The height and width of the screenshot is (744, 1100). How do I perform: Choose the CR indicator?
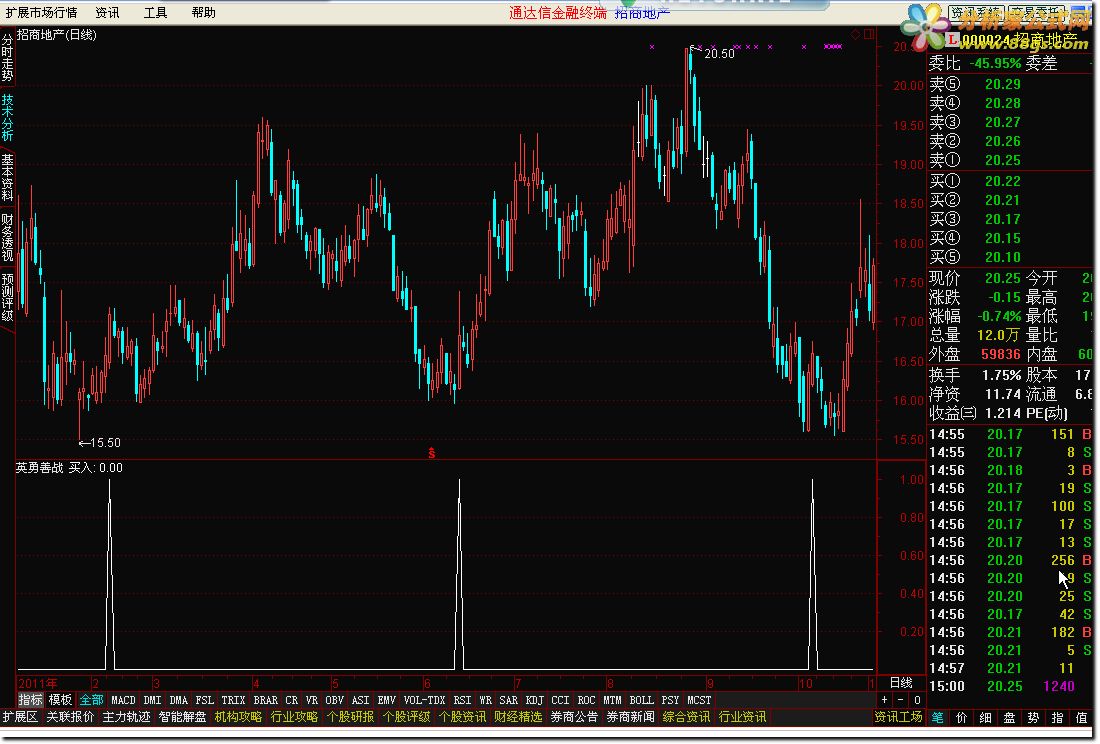291,700
